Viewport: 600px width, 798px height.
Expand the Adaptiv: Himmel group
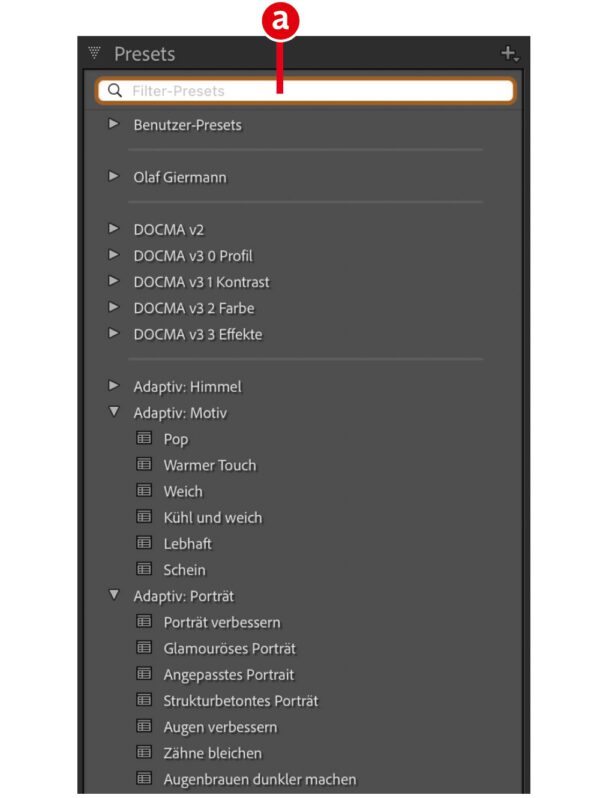114,385
